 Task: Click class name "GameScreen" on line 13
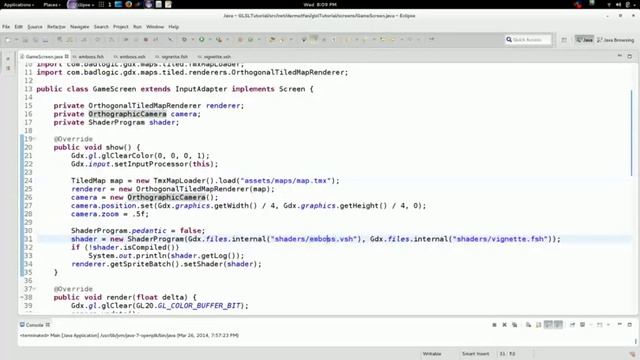[114, 89]
